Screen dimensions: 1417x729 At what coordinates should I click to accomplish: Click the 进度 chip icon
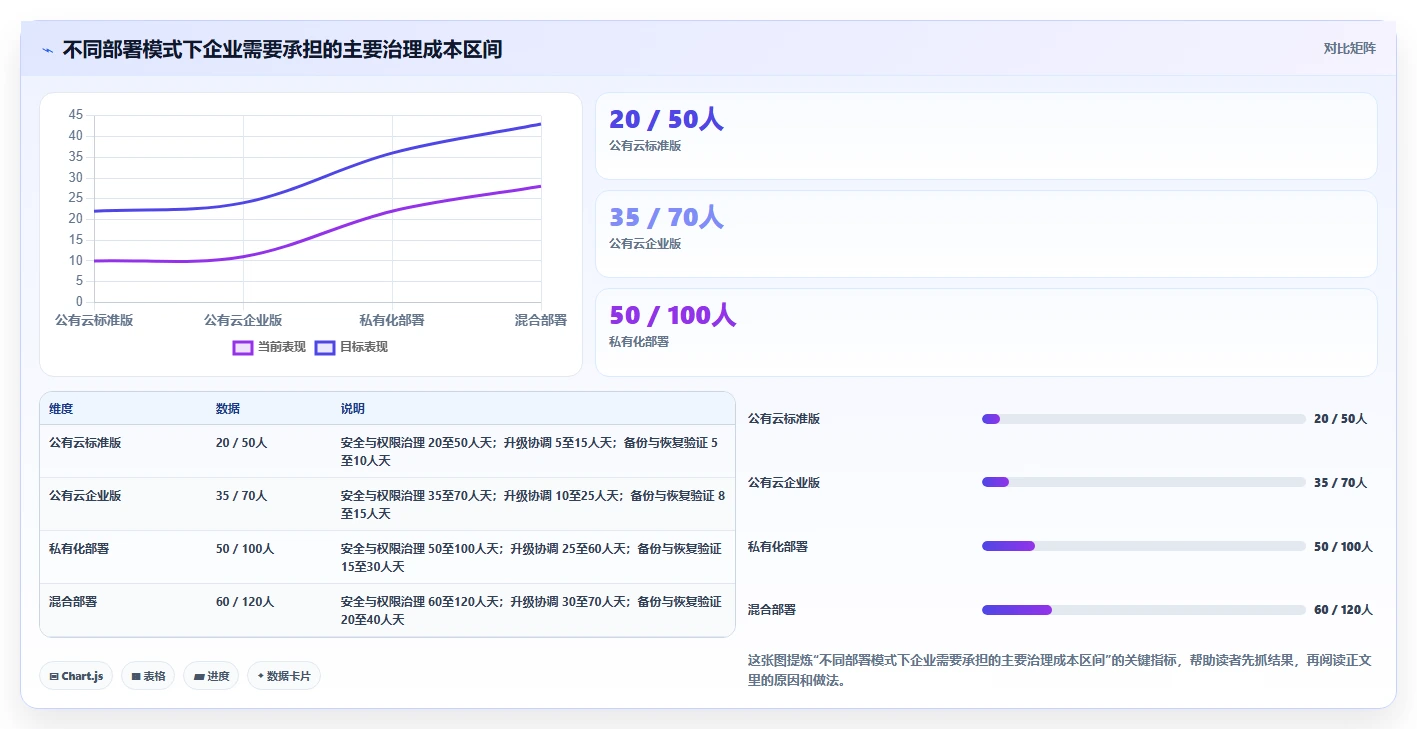pyautogui.click(x=199, y=677)
